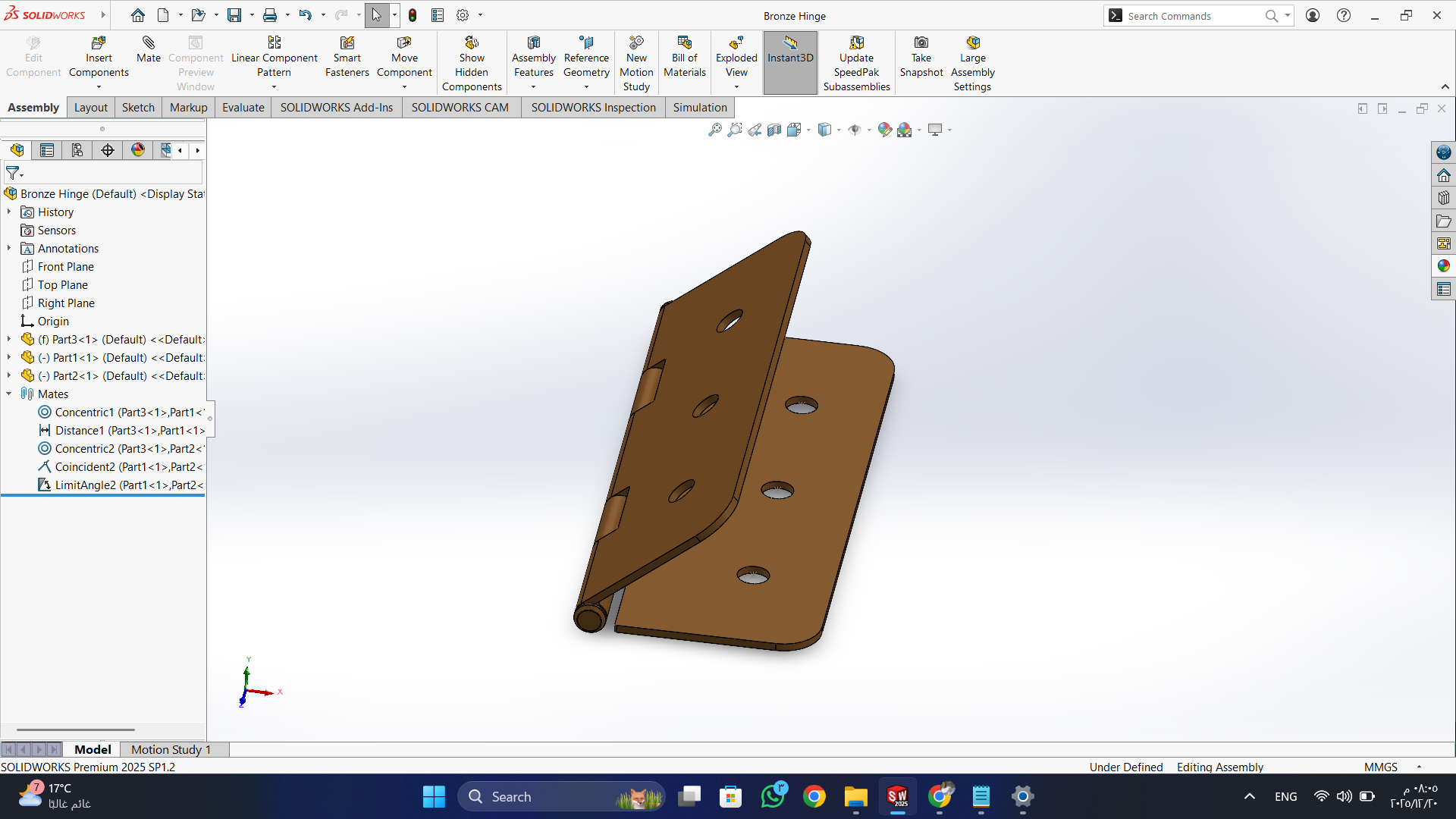This screenshot has width=1456, height=819.
Task: Open Custom Properties task pane tab
Action: [x=1443, y=289]
